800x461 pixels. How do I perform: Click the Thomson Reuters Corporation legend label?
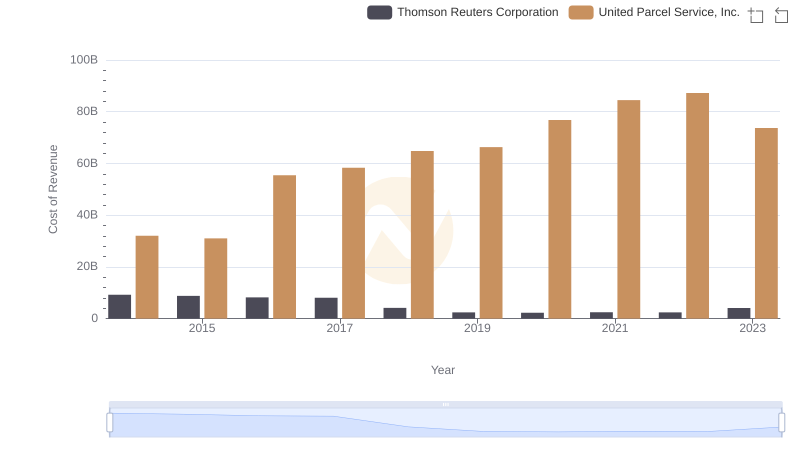point(478,12)
